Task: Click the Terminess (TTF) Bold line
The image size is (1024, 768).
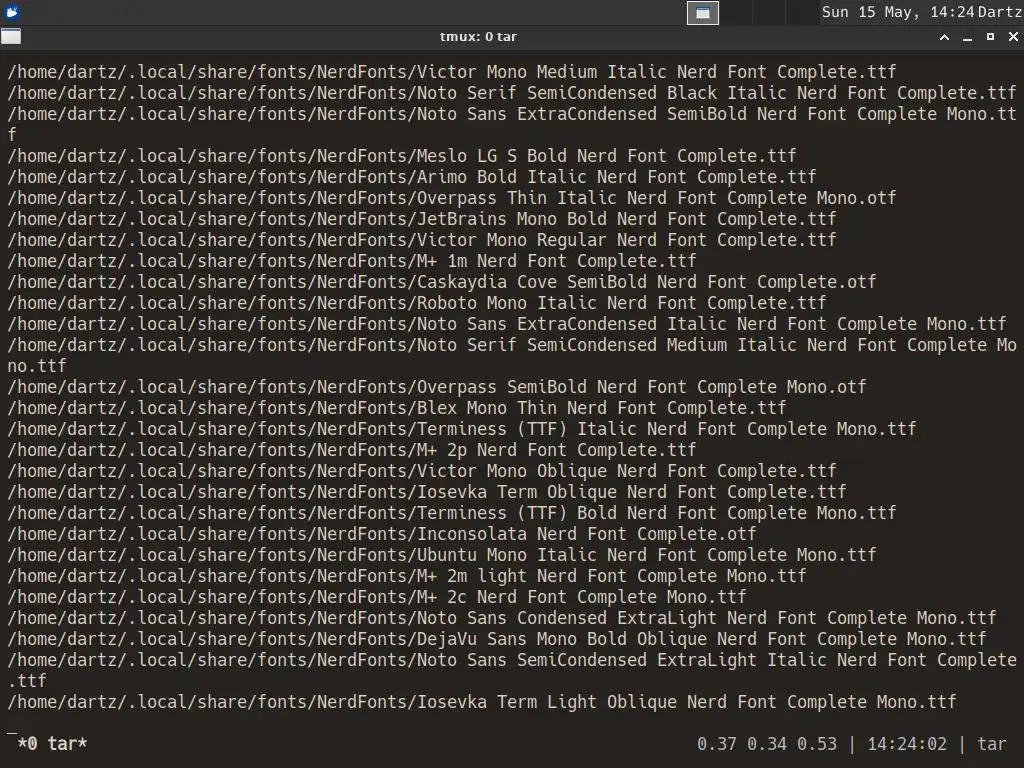Action: click(452, 513)
